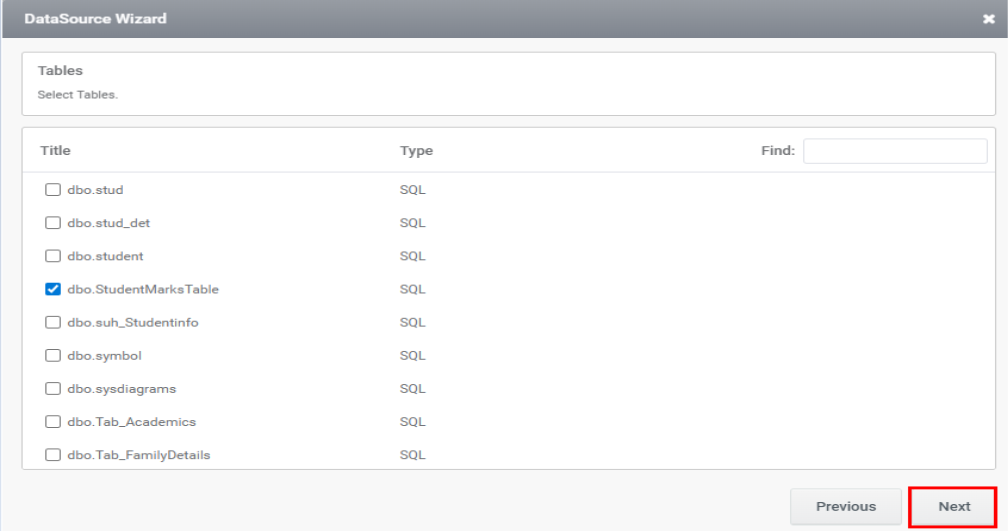Click the Title column header
This screenshot has width=1008, height=531.
[55, 151]
